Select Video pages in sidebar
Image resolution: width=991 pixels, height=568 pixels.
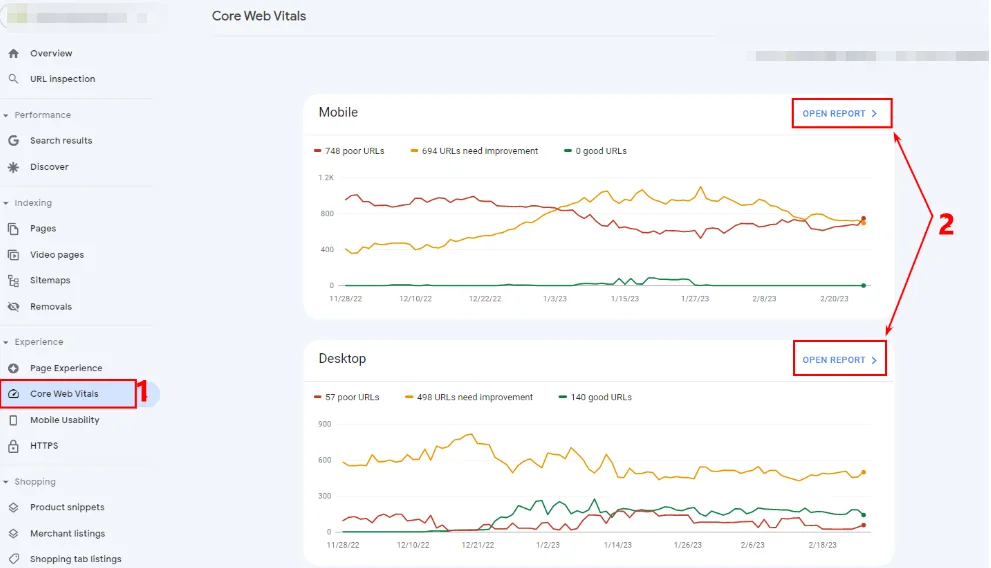[x=57, y=255]
